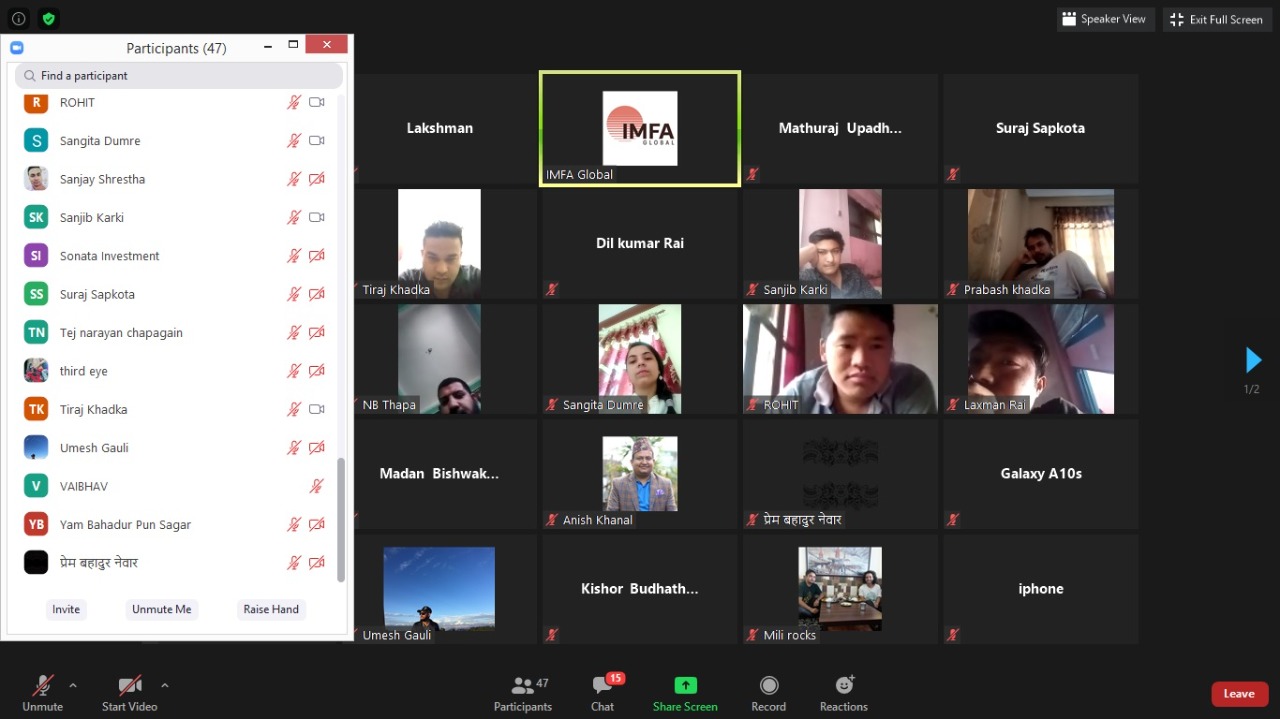Select Tej narayan chapagain in participant list
This screenshot has width=1280, height=719.
173,332
